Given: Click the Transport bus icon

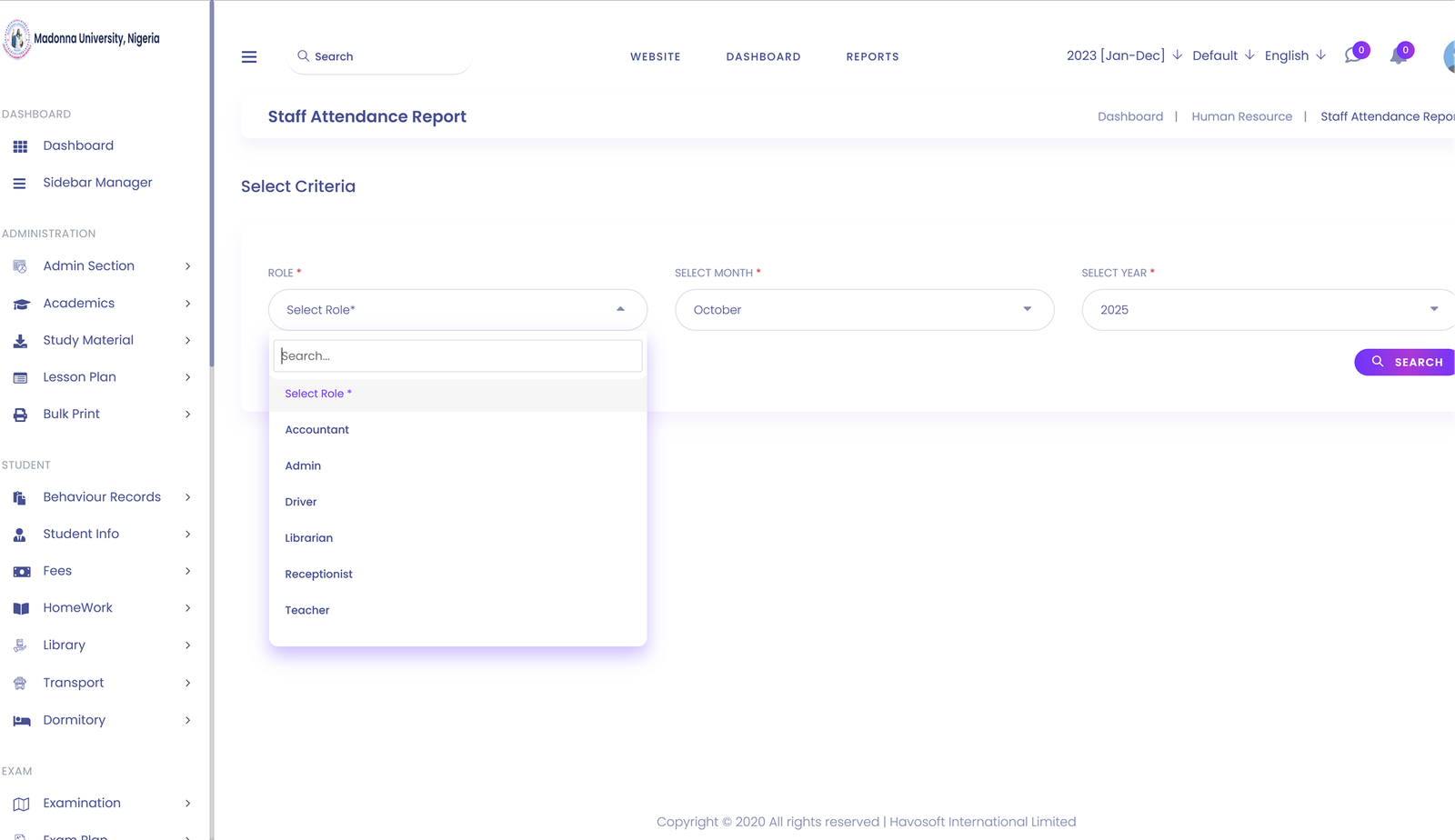Looking at the screenshot, I should [20, 683].
